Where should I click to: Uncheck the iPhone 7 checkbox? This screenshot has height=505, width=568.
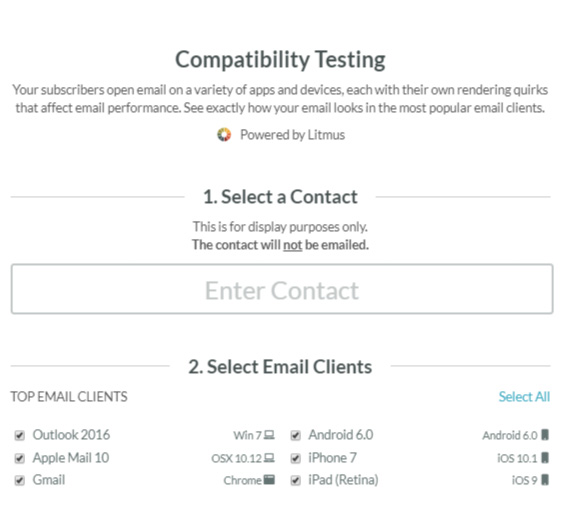pos(296,458)
